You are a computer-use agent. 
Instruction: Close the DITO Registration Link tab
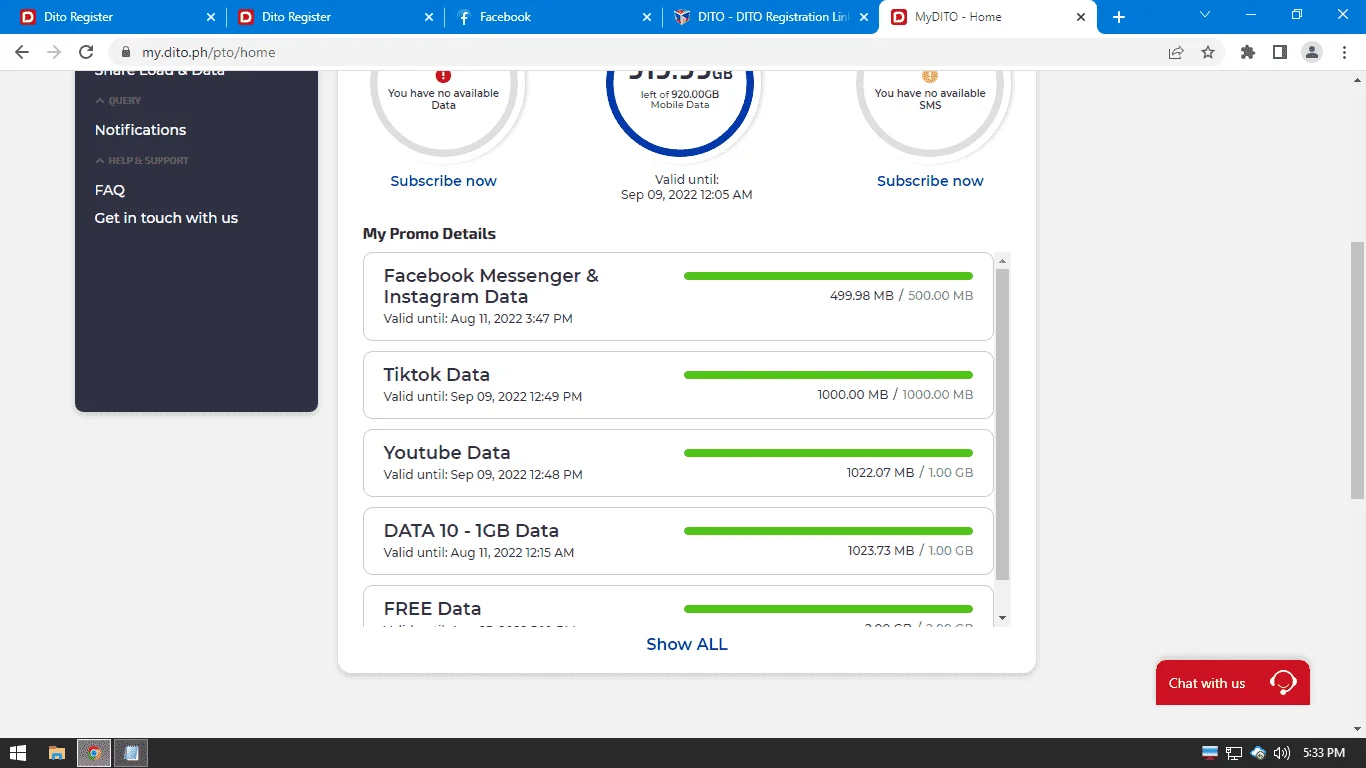pyautogui.click(x=864, y=17)
